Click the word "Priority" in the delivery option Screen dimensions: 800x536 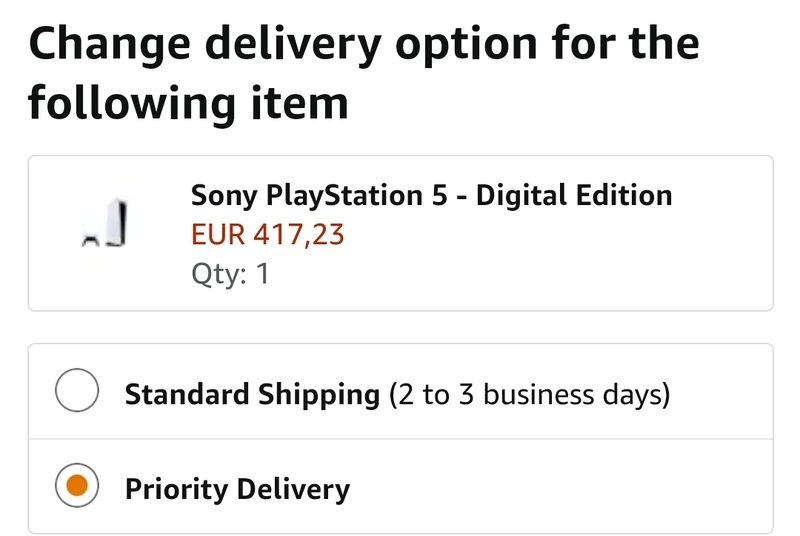(x=176, y=490)
